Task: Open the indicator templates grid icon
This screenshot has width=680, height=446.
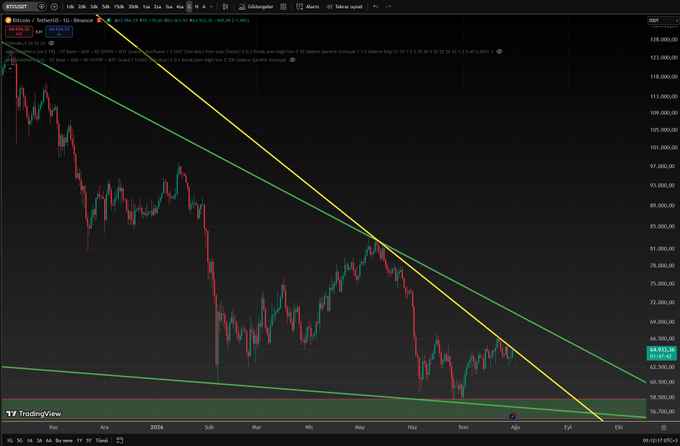Action: click(x=283, y=7)
